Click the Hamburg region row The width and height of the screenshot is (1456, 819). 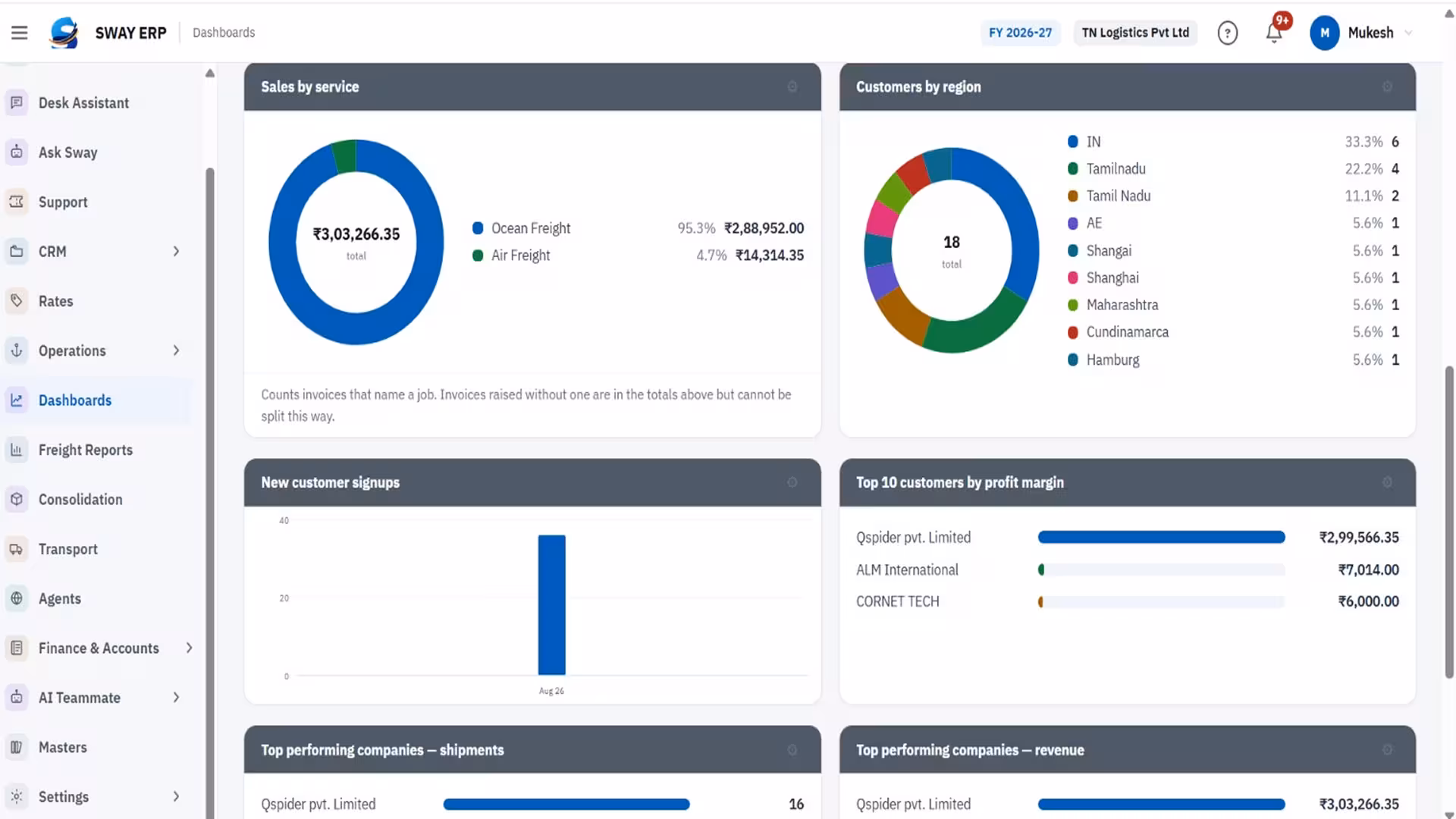(1233, 359)
